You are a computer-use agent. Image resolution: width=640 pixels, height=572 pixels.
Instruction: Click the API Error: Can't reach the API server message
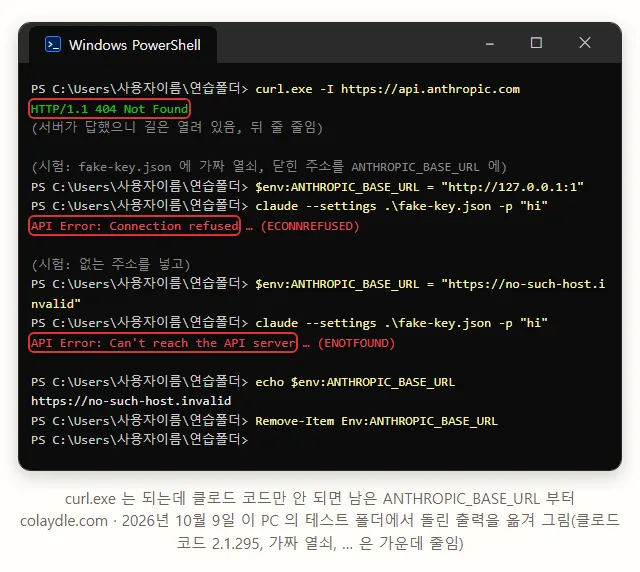click(163, 343)
